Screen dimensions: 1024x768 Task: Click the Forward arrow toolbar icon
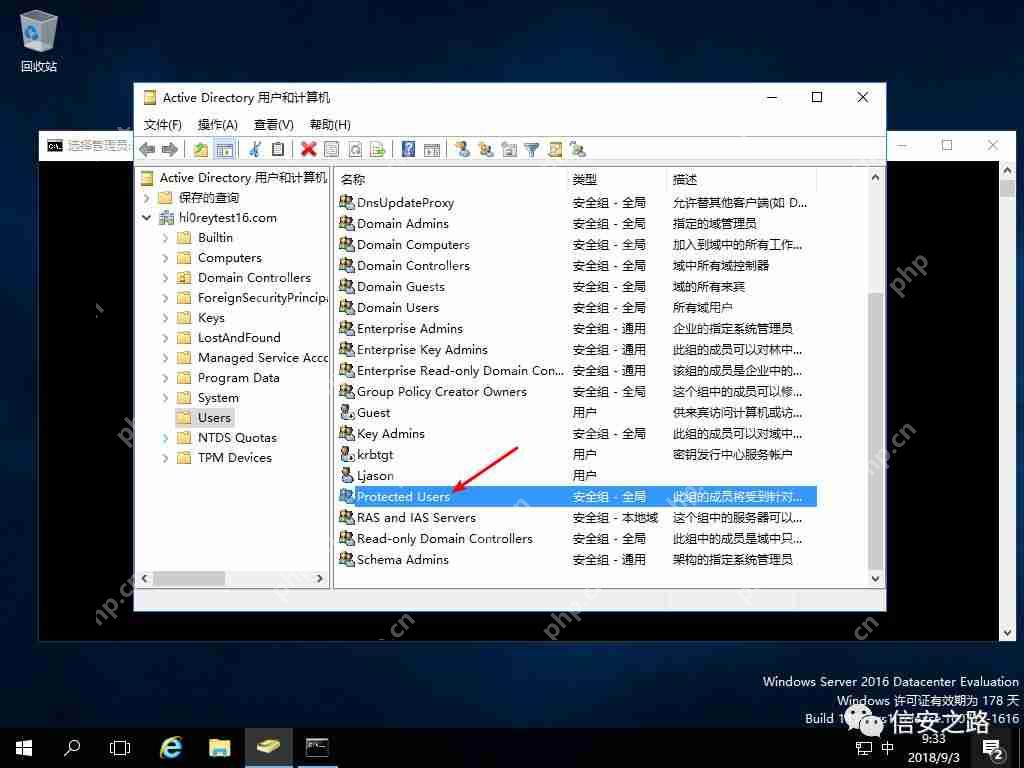[170, 150]
